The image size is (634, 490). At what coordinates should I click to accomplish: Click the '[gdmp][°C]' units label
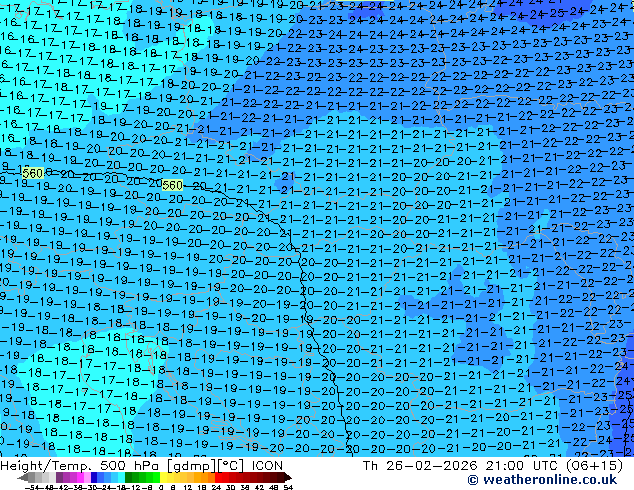coord(205,466)
